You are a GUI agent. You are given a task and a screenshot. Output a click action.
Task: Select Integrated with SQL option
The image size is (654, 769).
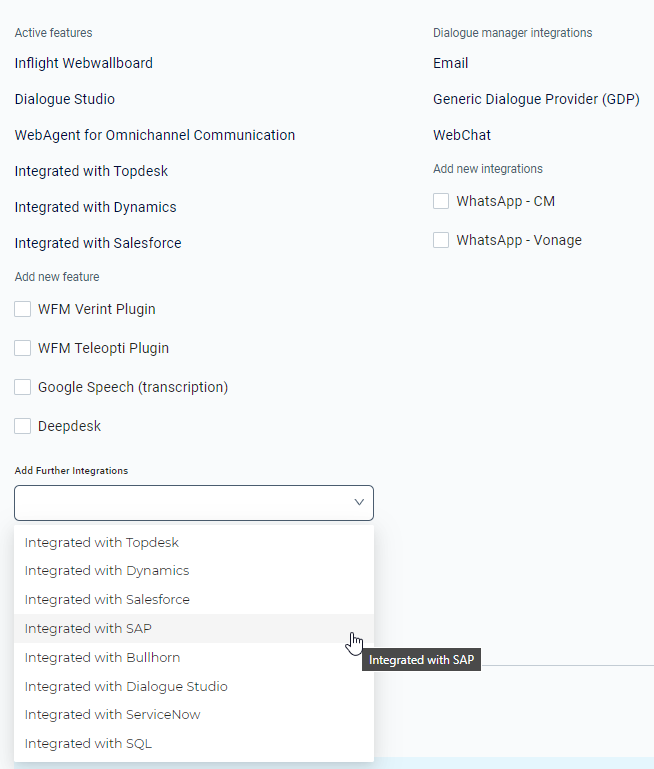coord(194,743)
